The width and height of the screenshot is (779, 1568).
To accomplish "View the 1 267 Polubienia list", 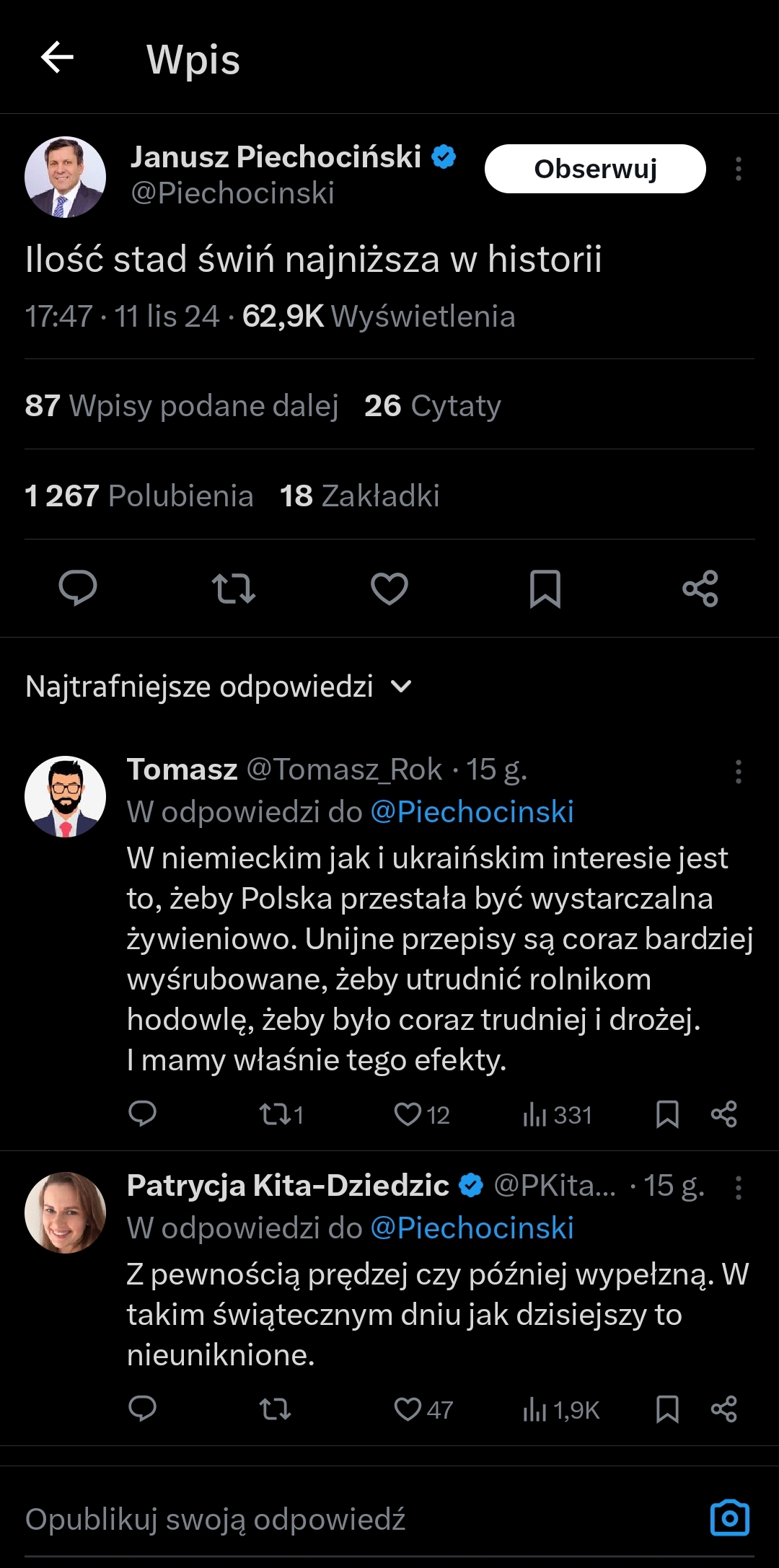I will pyautogui.click(x=139, y=495).
